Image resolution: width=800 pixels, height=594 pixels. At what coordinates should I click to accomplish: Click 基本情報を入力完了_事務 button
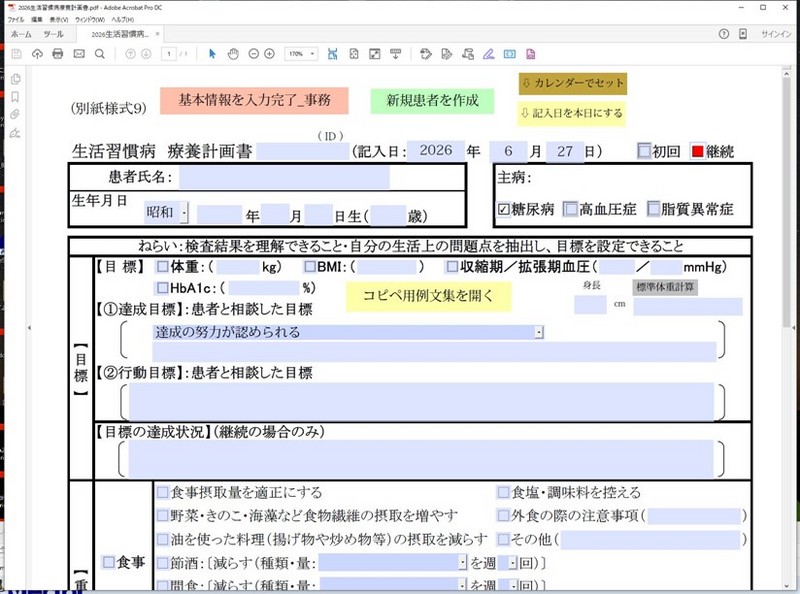[x=254, y=100]
